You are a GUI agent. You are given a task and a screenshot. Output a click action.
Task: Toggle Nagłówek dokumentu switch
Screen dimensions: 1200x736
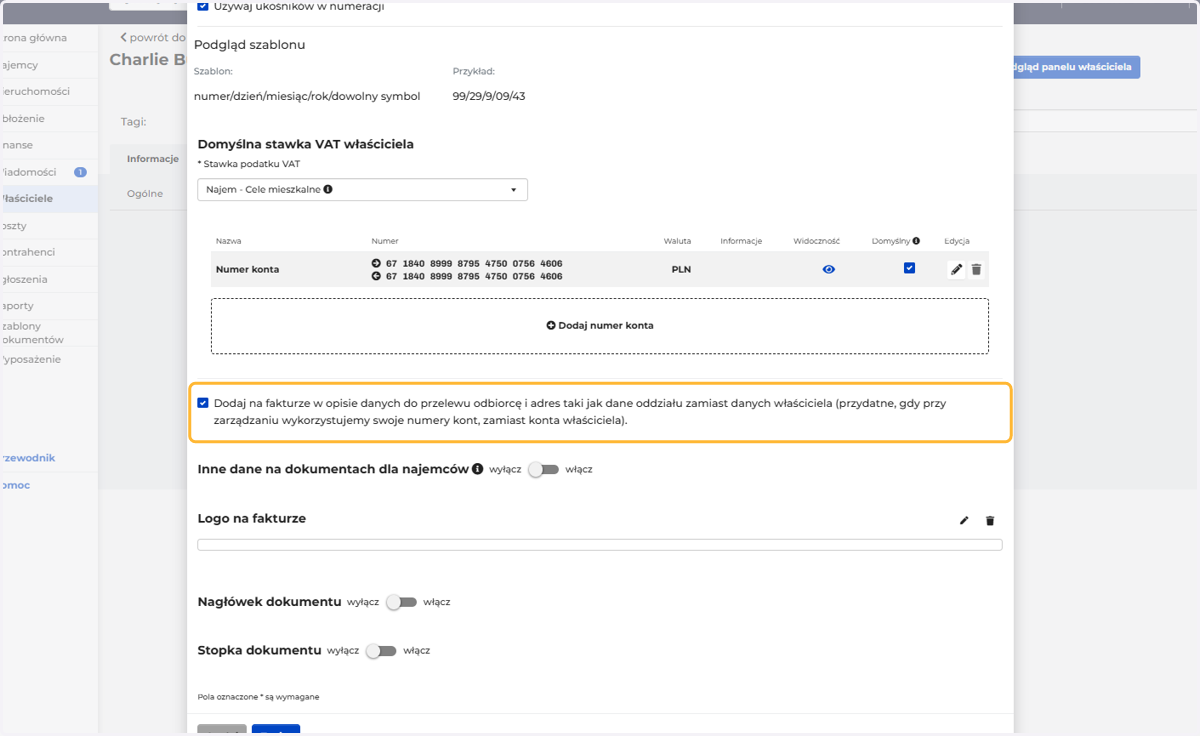401,602
